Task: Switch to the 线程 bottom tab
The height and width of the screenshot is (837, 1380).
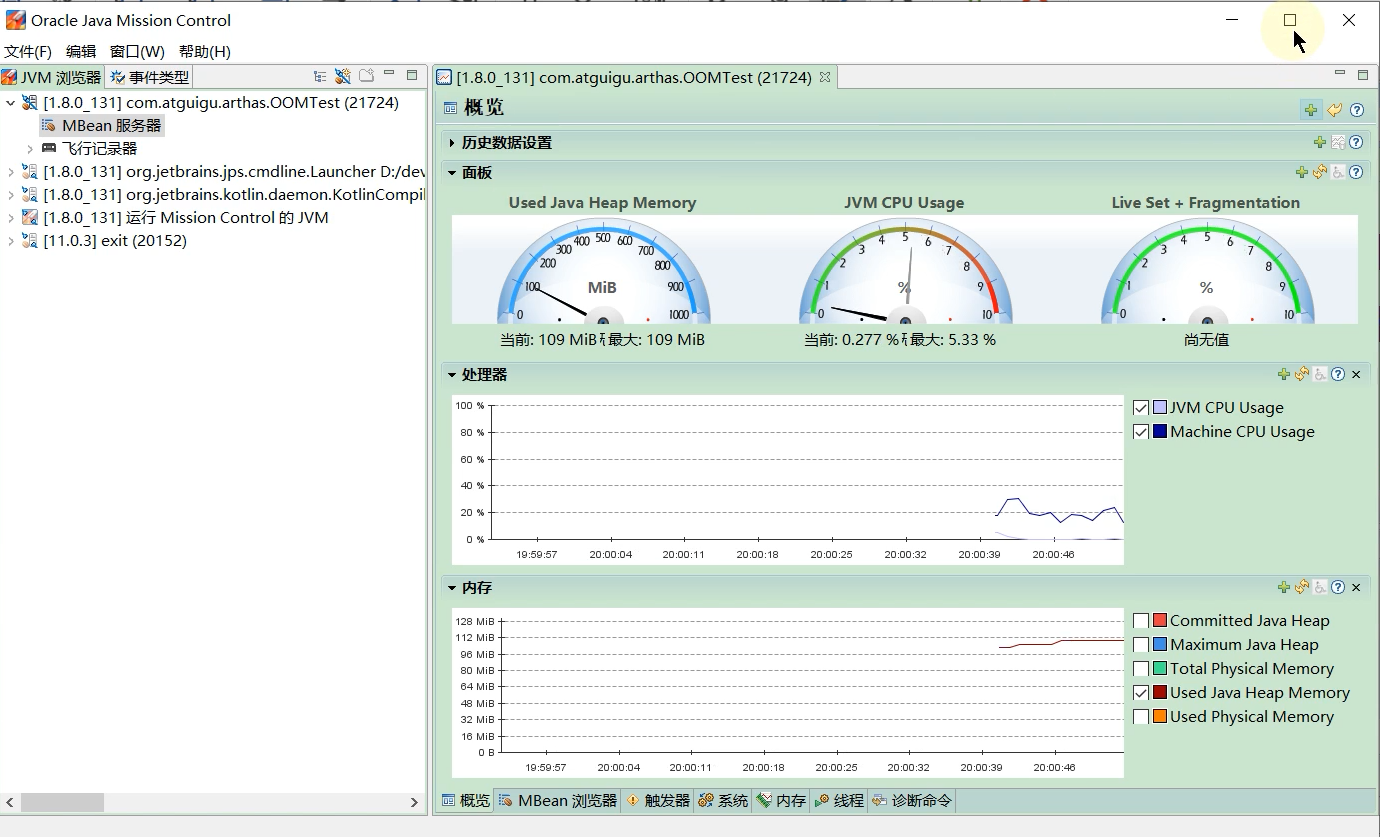Action: [x=840, y=801]
